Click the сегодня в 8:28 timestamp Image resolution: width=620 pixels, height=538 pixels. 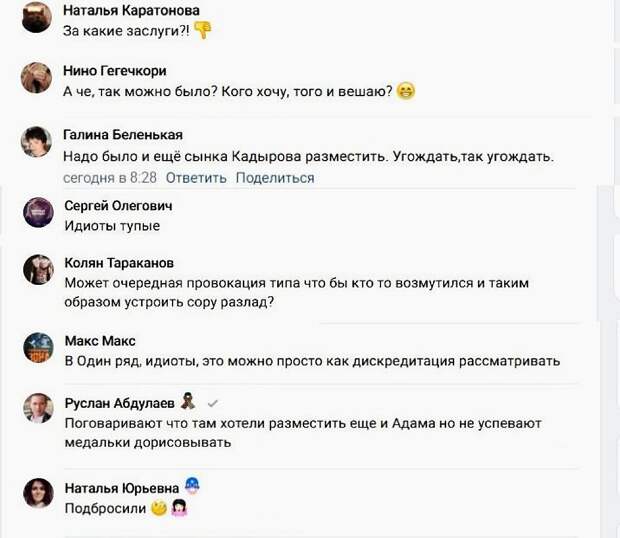point(110,178)
